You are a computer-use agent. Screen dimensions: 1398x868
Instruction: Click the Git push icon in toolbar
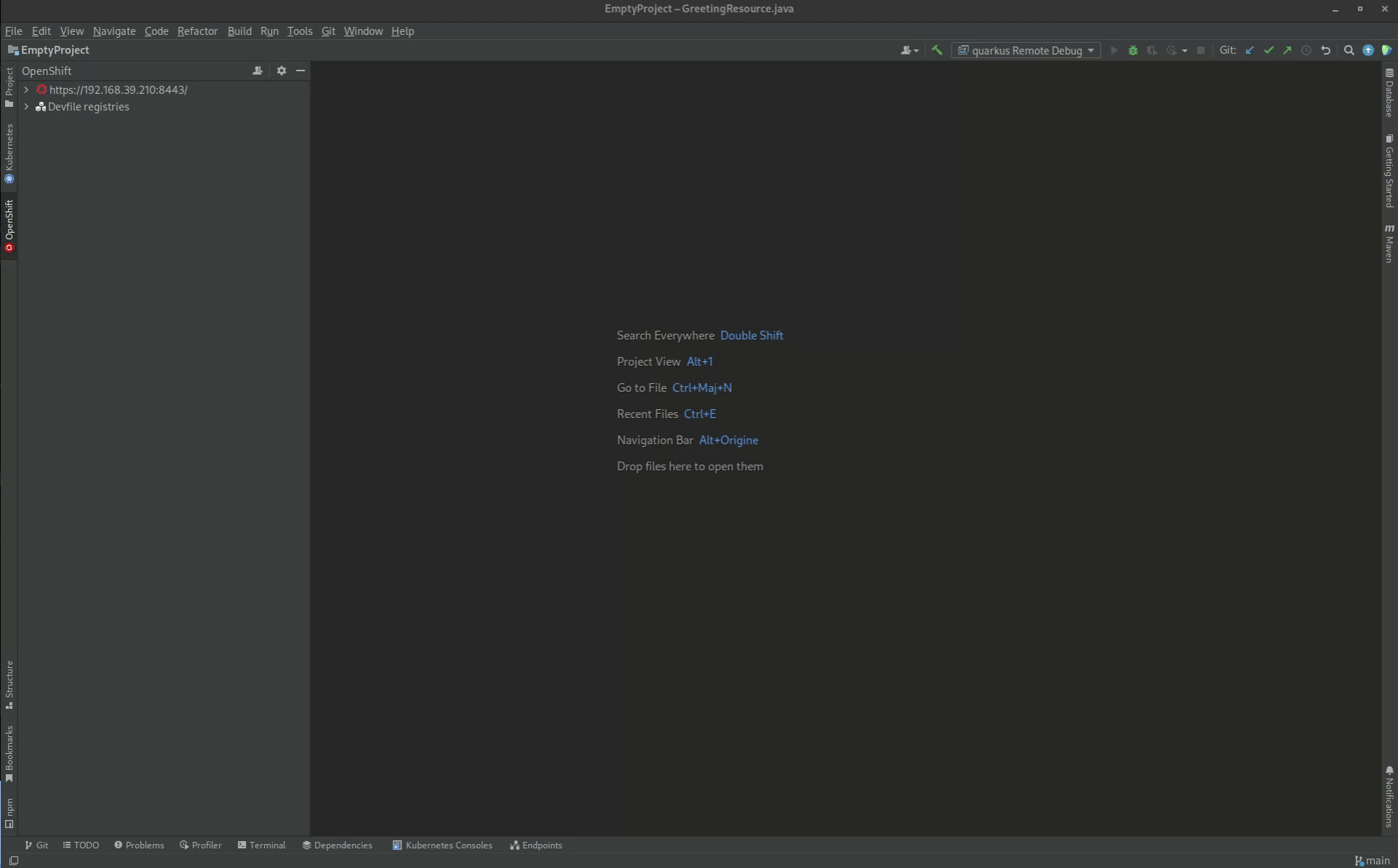pyautogui.click(x=1289, y=50)
